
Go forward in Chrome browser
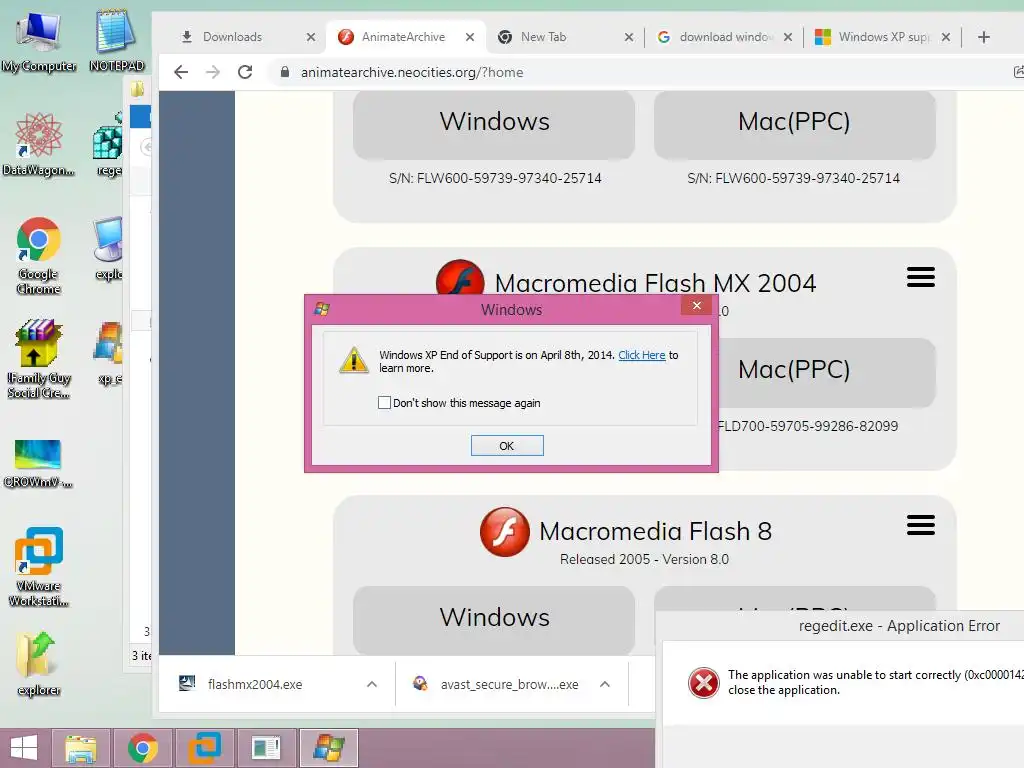pyautogui.click(x=213, y=72)
